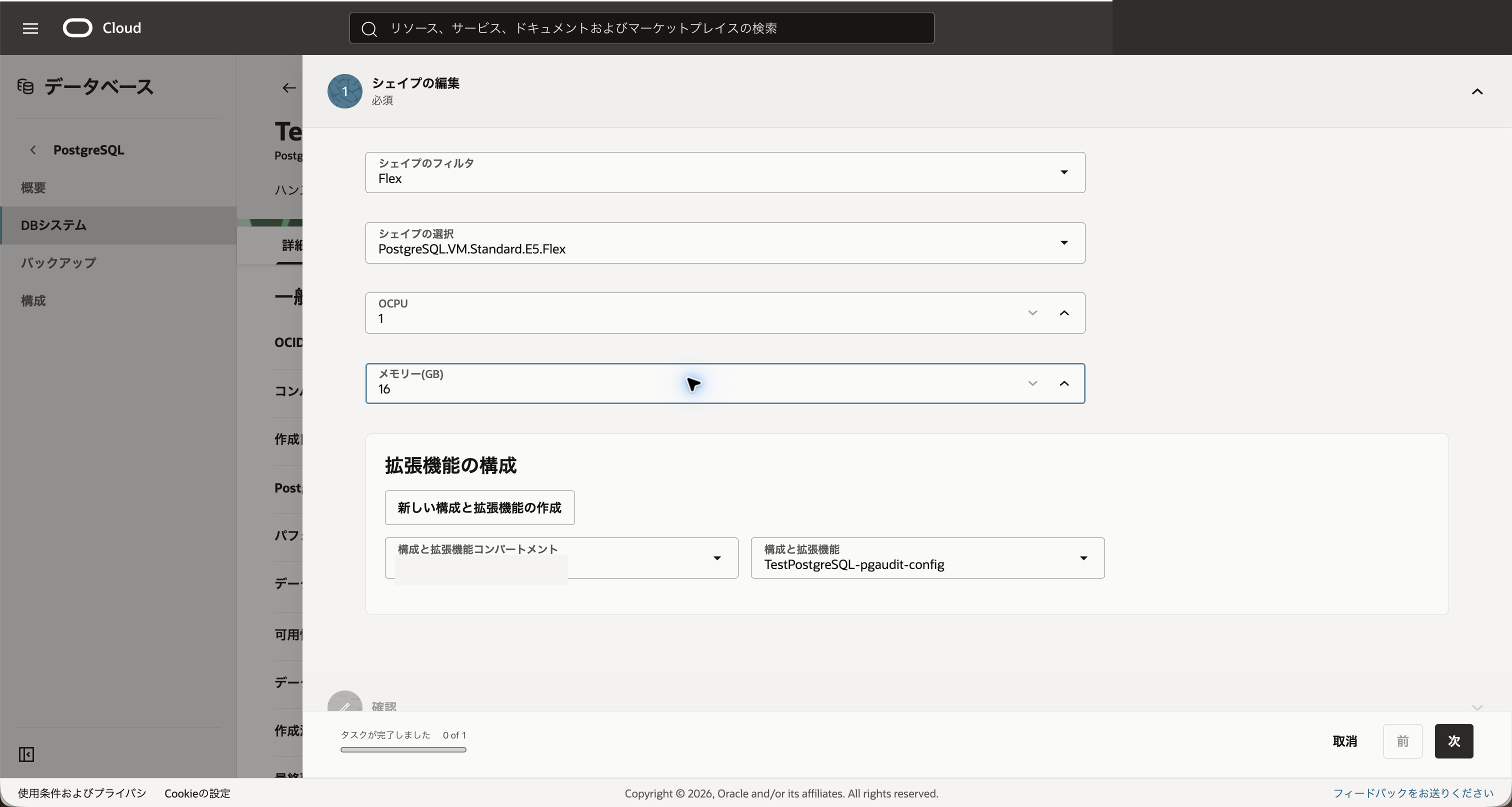Viewport: 1512px width, 807px height.
Task: Click the PostgreSQL sidebar heading
Action: [x=88, y=150]
